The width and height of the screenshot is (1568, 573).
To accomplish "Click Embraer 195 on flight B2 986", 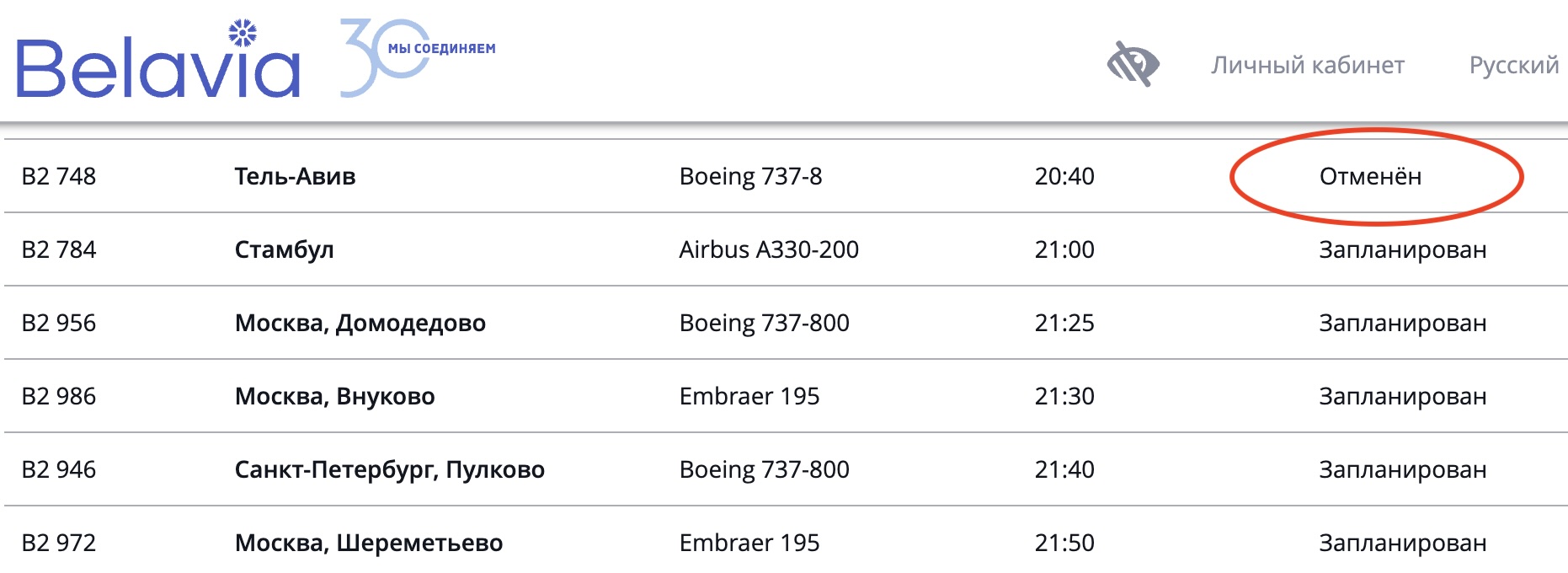I will tap(749, 396).
